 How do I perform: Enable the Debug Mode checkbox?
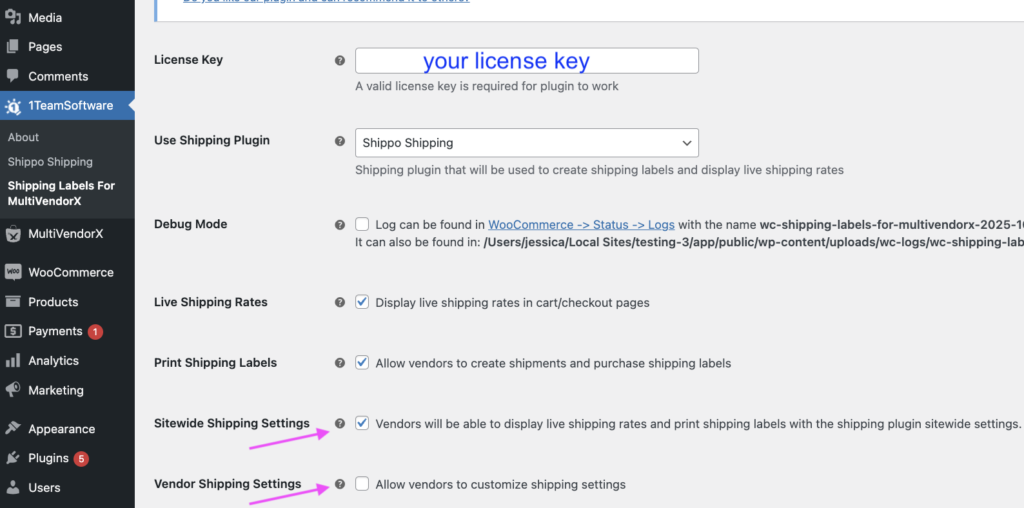point(362,225)
